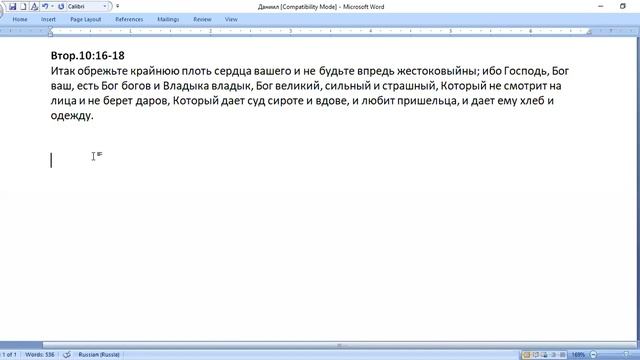640x360 pixels.
Task: Open the Undo history dropdown arrow
Action: (x=52, y=7)
